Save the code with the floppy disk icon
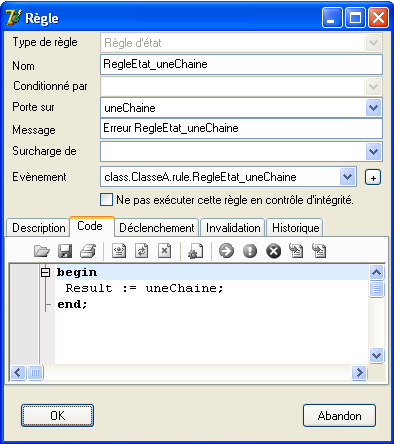This screenshot has width=394, height=444. (x=65, y=251)
